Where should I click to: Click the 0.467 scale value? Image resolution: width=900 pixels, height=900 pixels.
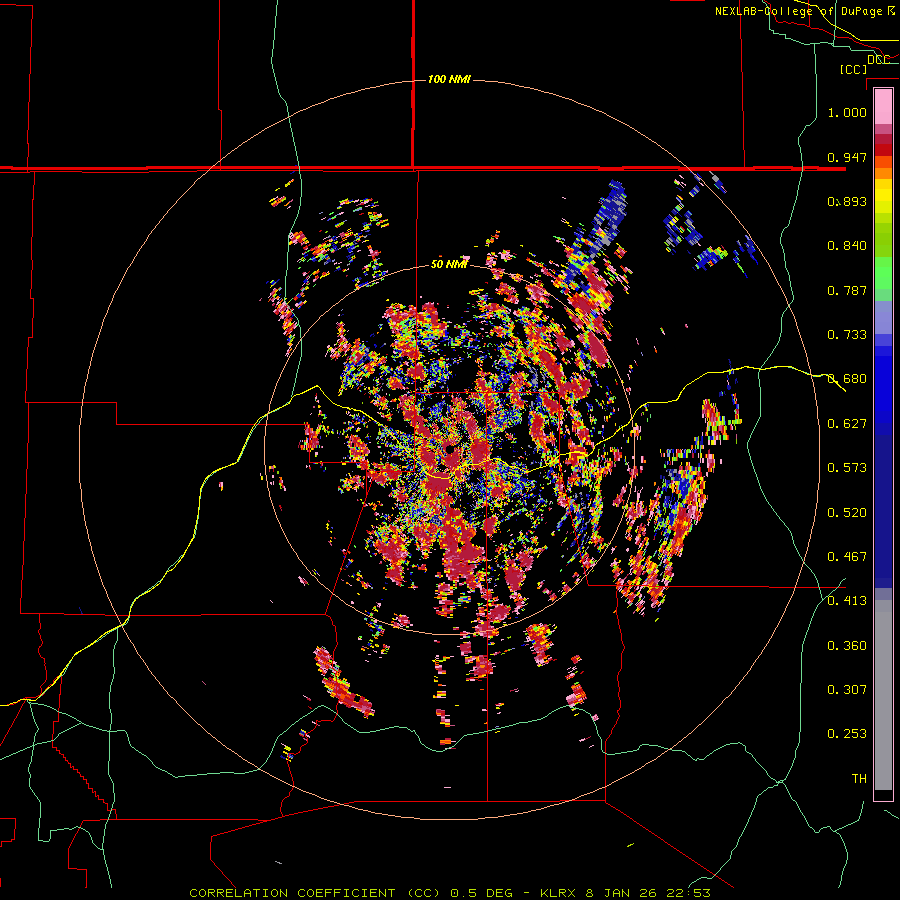(847, 557)
